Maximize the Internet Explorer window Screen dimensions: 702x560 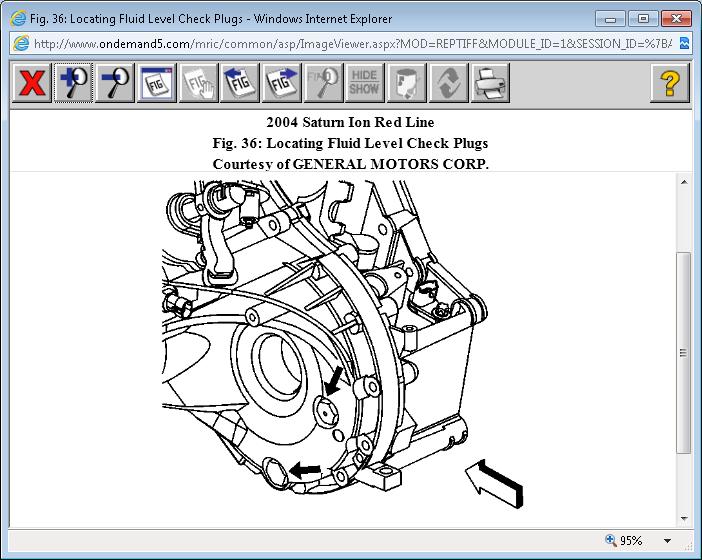tap(643, 19)
